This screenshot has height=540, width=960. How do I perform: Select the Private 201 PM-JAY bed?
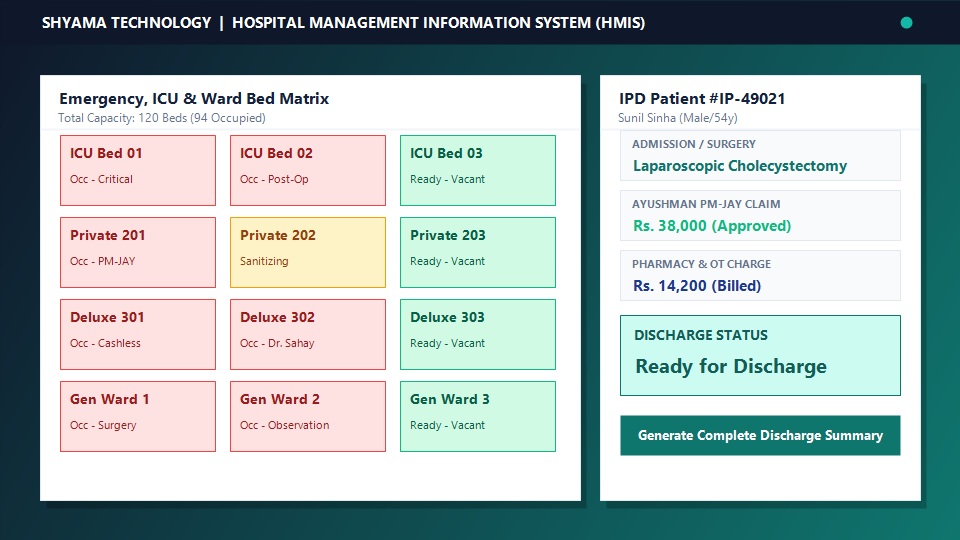[x=138, y=252]
